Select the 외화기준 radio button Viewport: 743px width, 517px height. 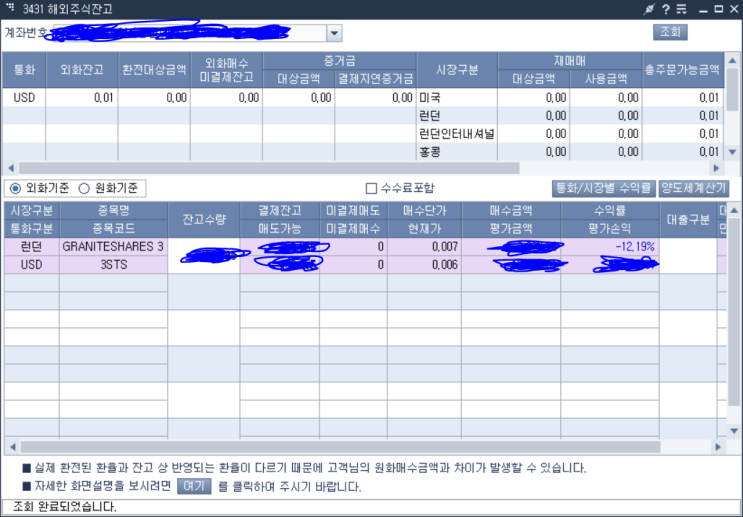(x=16, y=189)
